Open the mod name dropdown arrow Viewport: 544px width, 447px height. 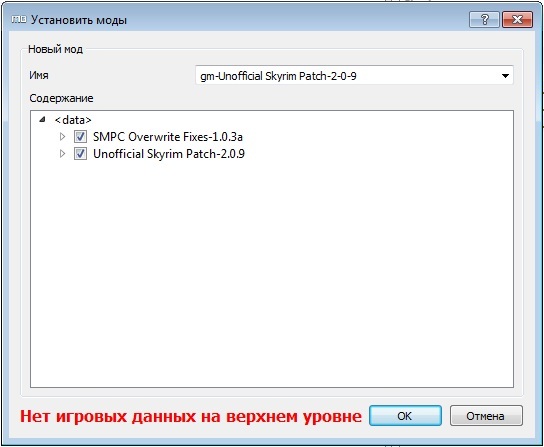point(505,76)
